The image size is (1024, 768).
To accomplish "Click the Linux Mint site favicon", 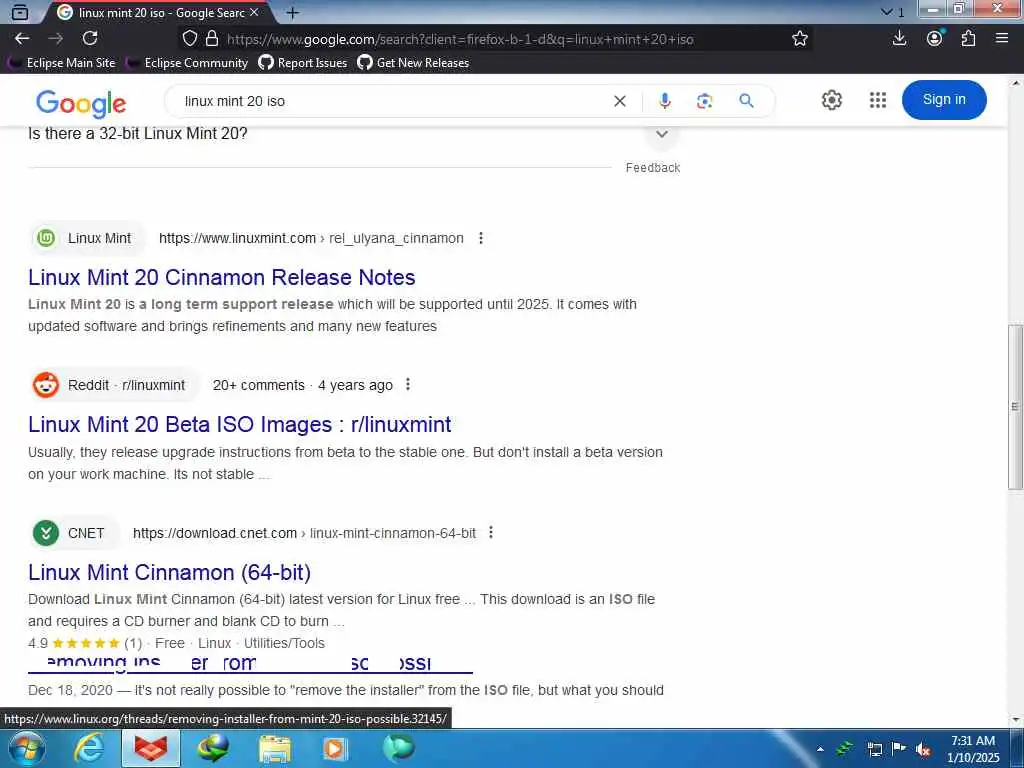I will coord(46,238).
